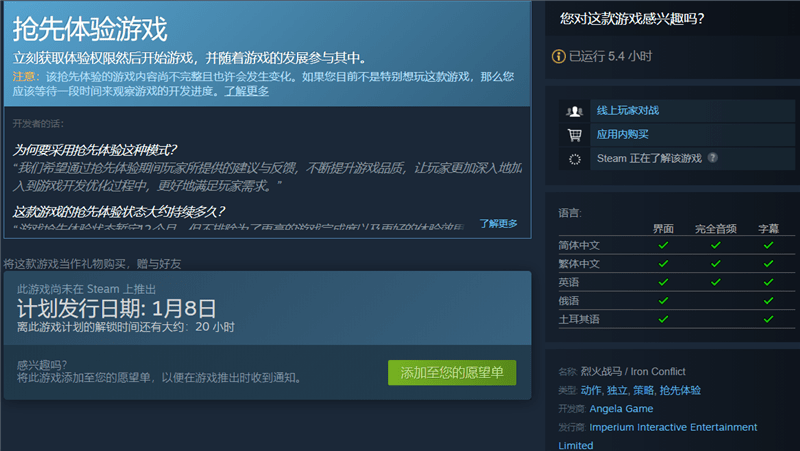The width and height of the screenshot is (800, 451).
Task: Click the online PvP players icon
Action: [x=574, y=111]
